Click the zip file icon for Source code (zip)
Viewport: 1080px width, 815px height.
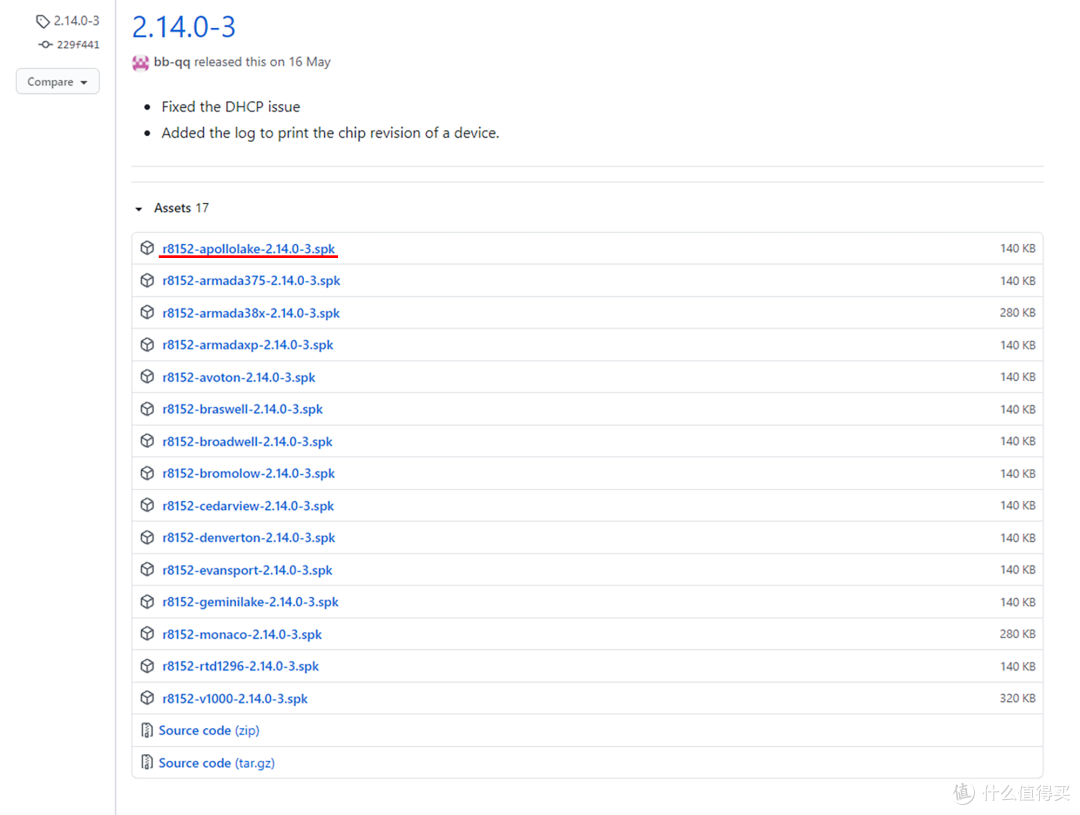pyautogui.click(x=147, y=731)
